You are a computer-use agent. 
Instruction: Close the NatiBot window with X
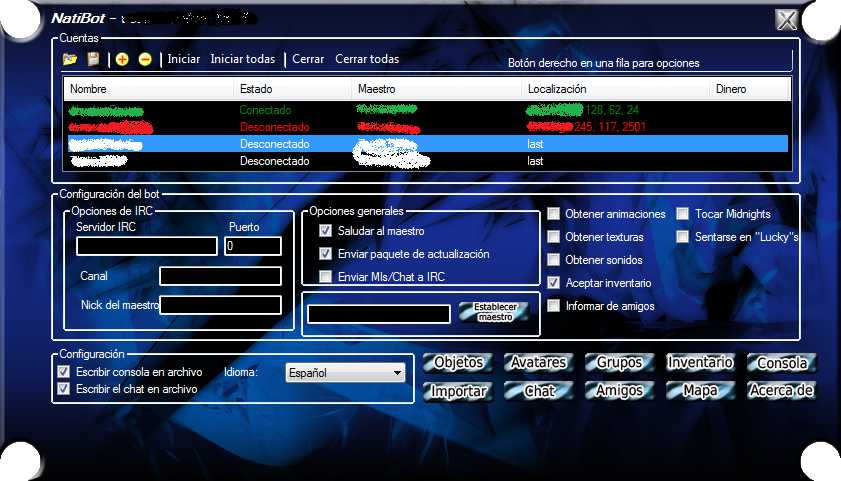point(786,20)
